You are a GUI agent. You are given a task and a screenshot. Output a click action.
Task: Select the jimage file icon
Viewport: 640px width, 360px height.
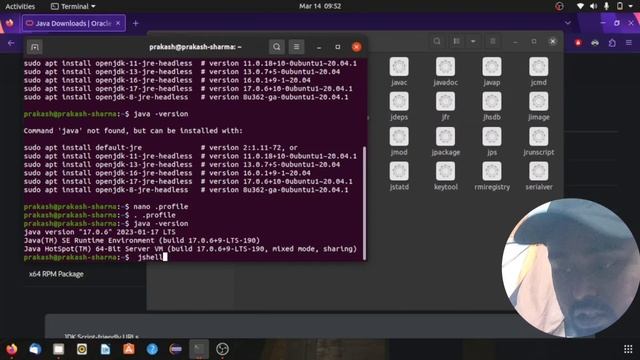[x=538, y=102]
